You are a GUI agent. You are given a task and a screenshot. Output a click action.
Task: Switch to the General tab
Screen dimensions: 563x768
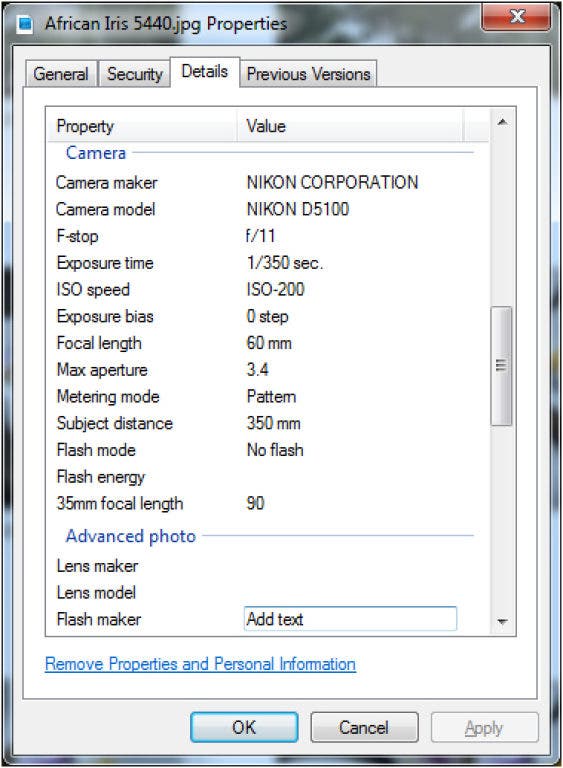click(x=61, y=74)
